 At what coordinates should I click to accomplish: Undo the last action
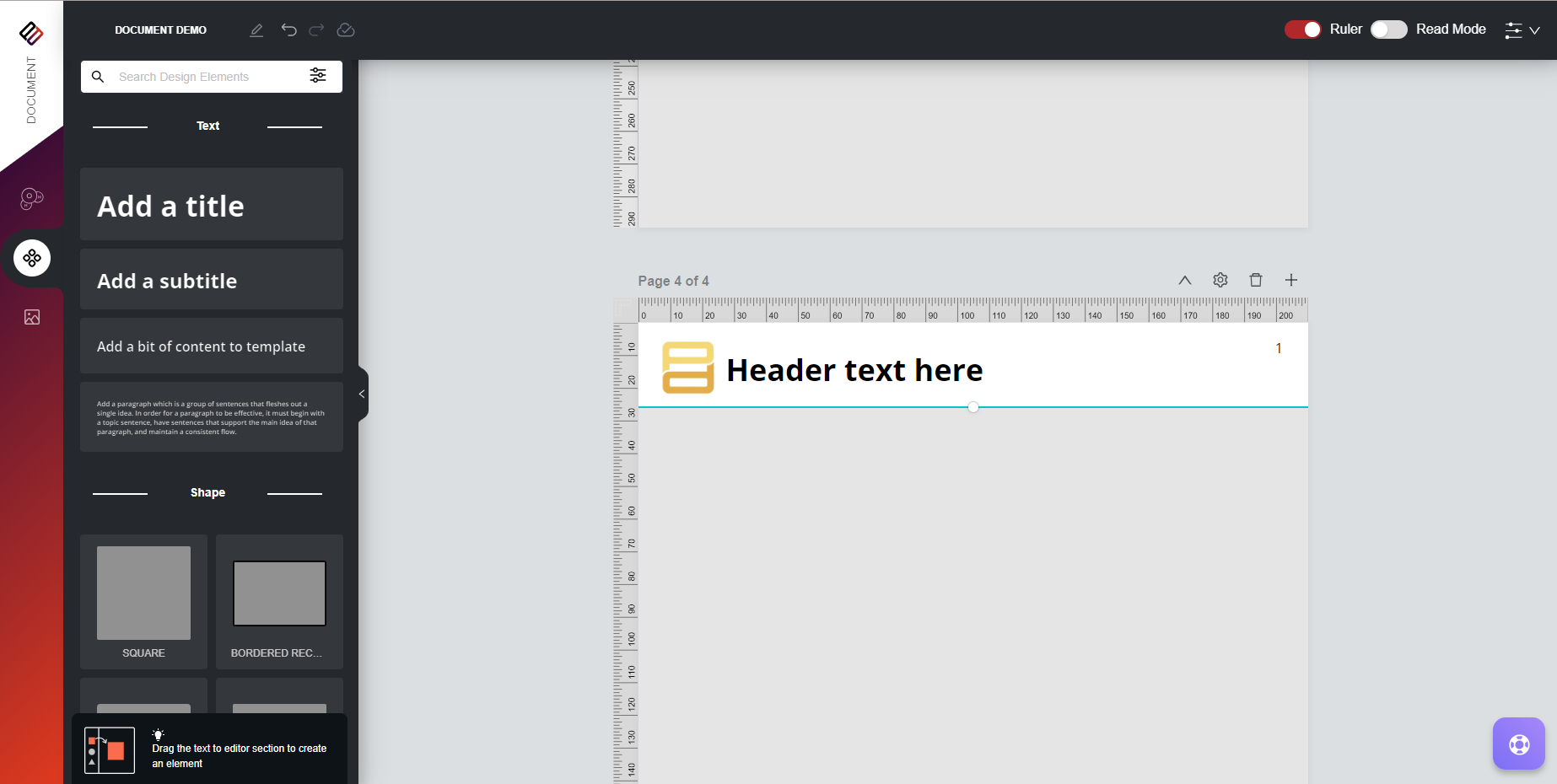click(x=288, y=30)
